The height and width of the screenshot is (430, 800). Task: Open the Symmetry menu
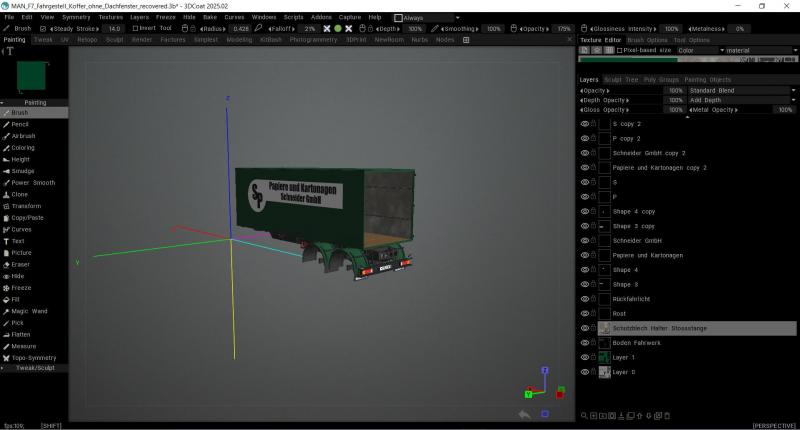click(75, 17)
